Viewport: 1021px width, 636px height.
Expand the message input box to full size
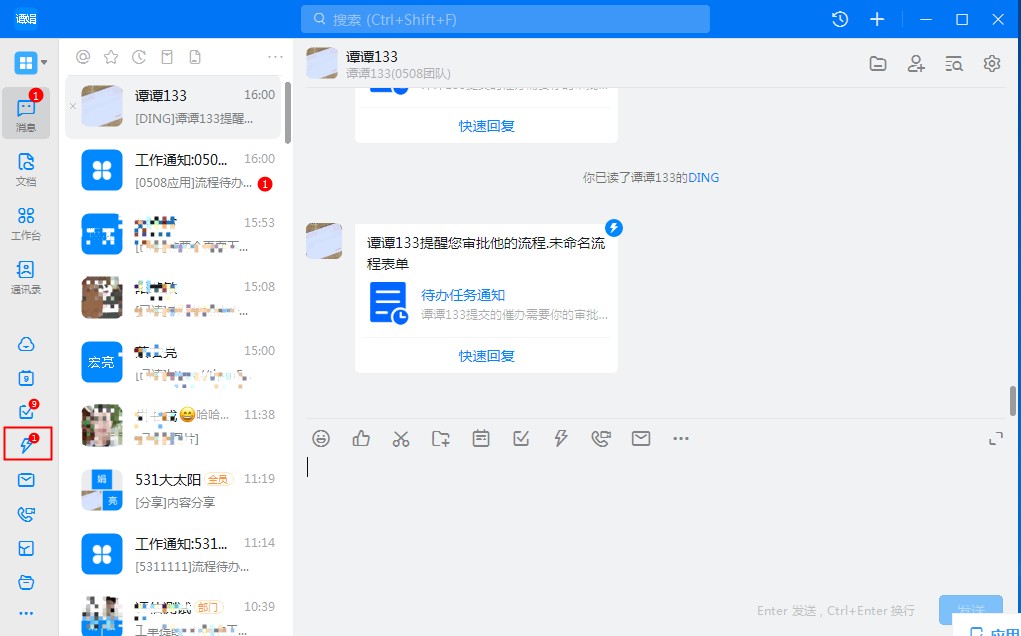[995, 438]
